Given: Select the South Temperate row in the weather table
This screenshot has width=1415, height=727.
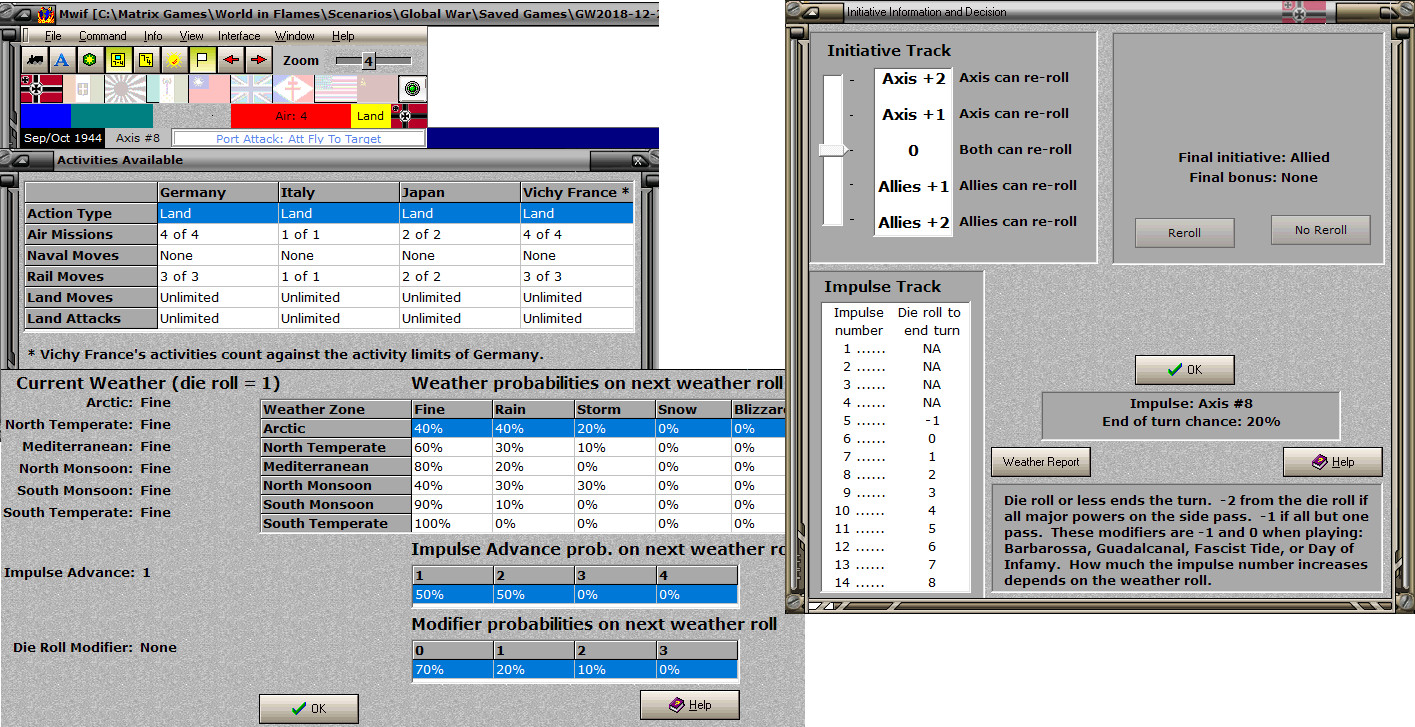Looking at the screenshot, I should click(523, 523).
